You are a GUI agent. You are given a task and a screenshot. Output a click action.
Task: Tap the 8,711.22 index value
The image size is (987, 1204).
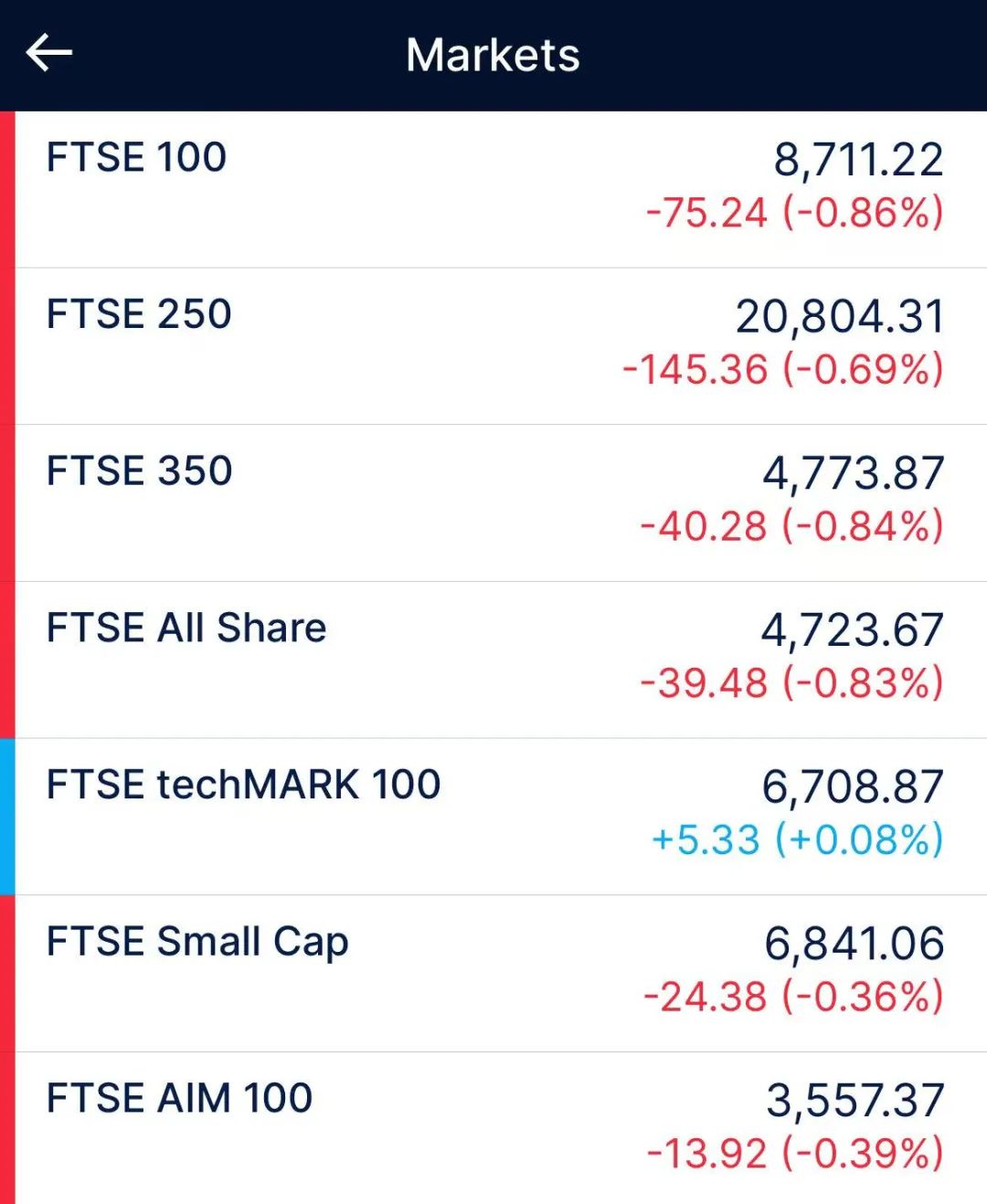(x=858, y=160)
